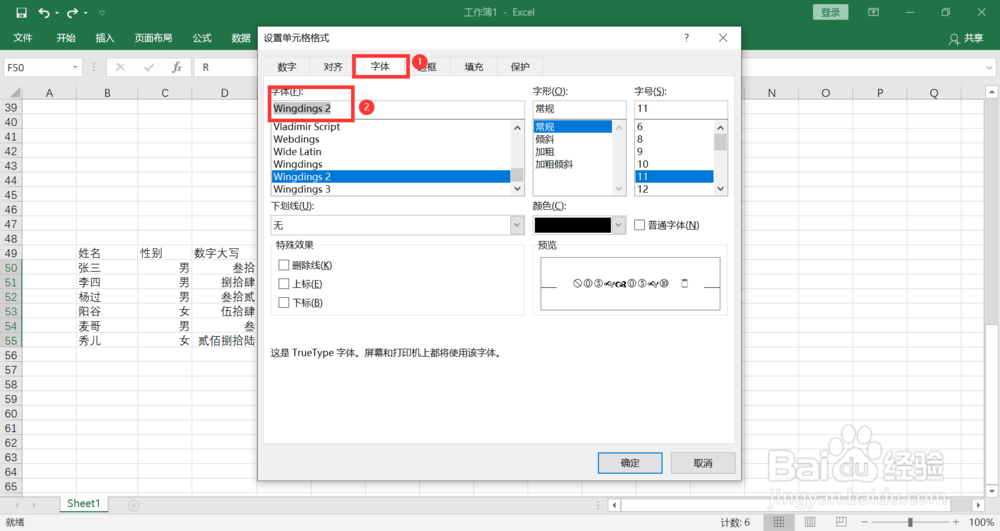Open the 数据 ribbon tab

click(x=240, y=38)
